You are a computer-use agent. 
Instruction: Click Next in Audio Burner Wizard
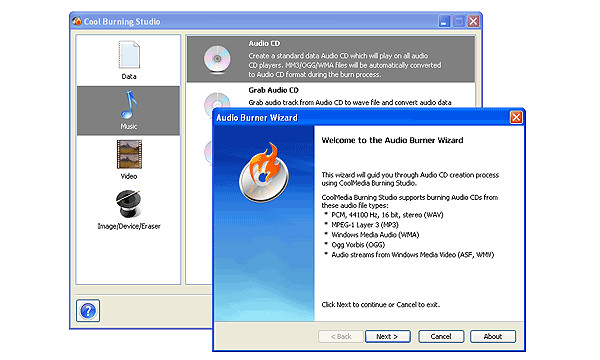pyautogui.click(x=388, y=336)
